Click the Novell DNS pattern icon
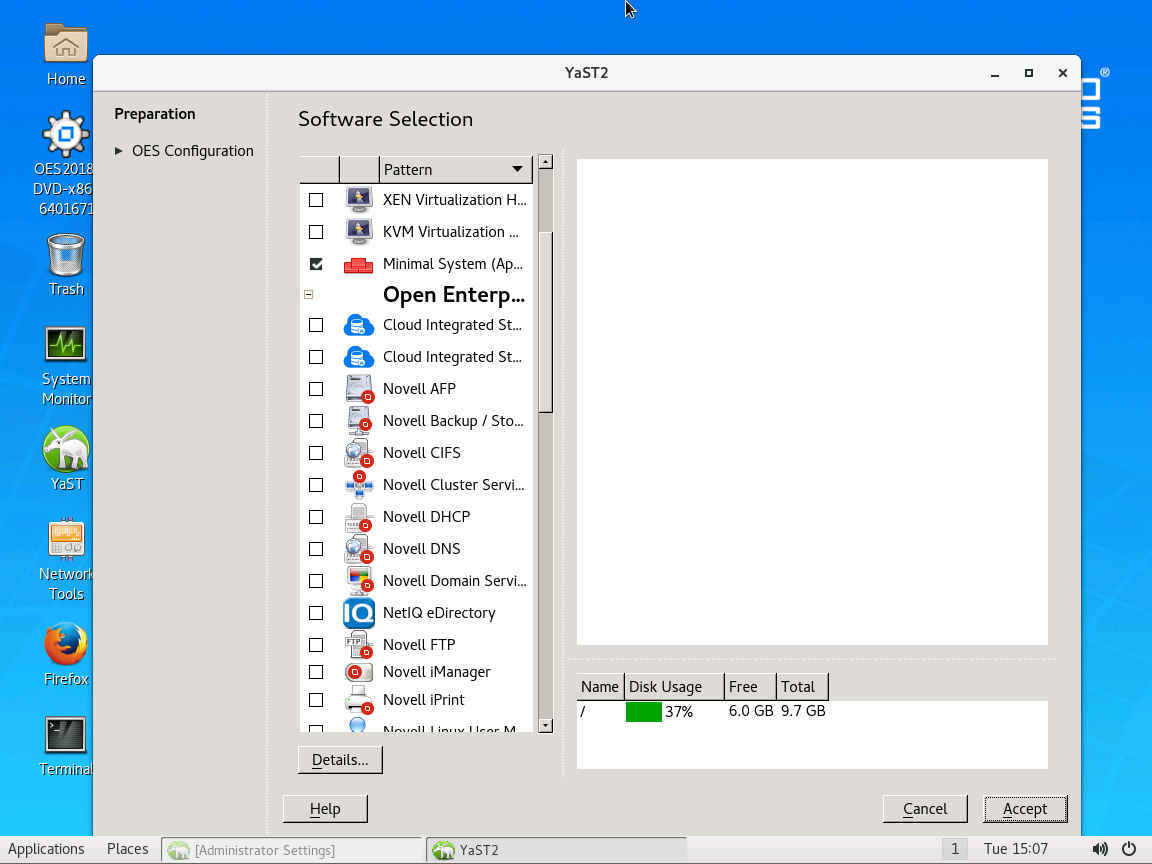This screenshot has height=864, width=1152. point(359,549)
